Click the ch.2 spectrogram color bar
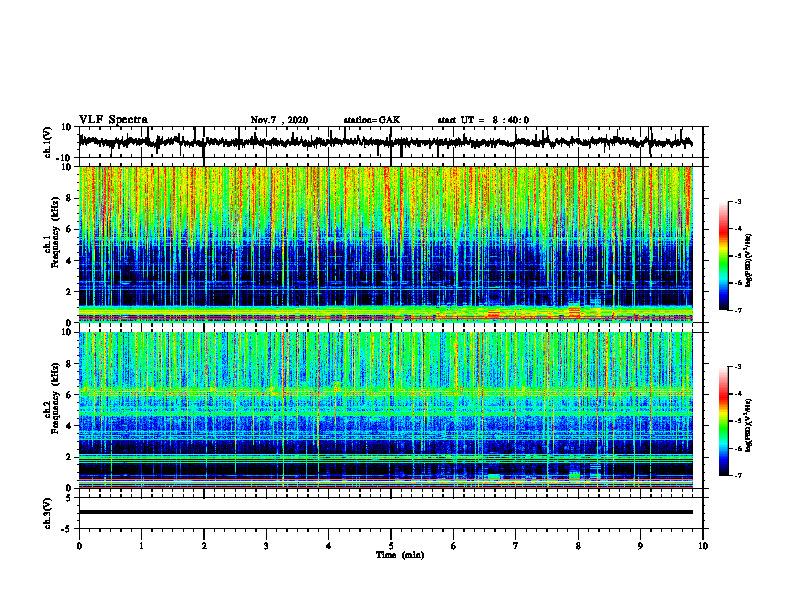Viewport: 792px width, 612px height. click(x=724, y=421)
